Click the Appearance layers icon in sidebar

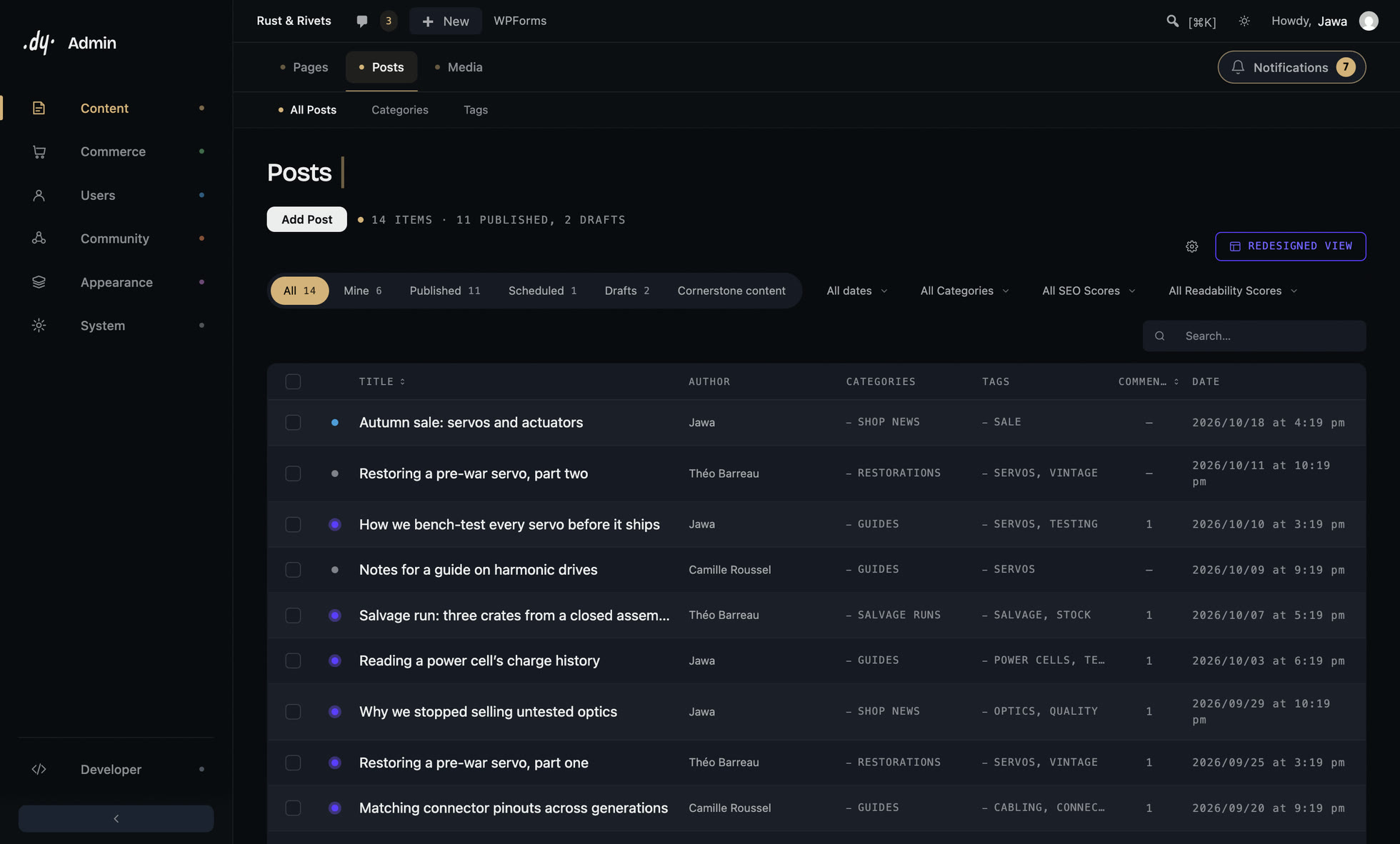pos(39,282)
